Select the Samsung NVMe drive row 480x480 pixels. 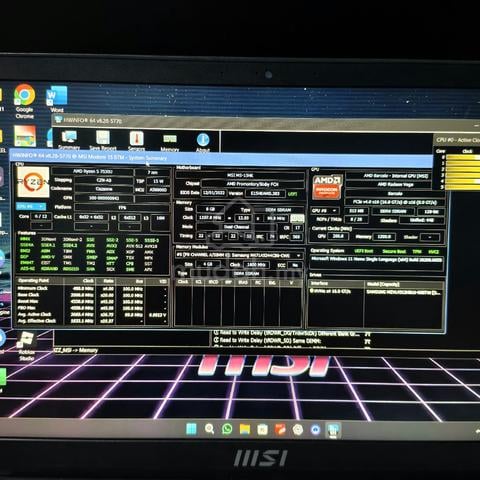pos(376,292)
